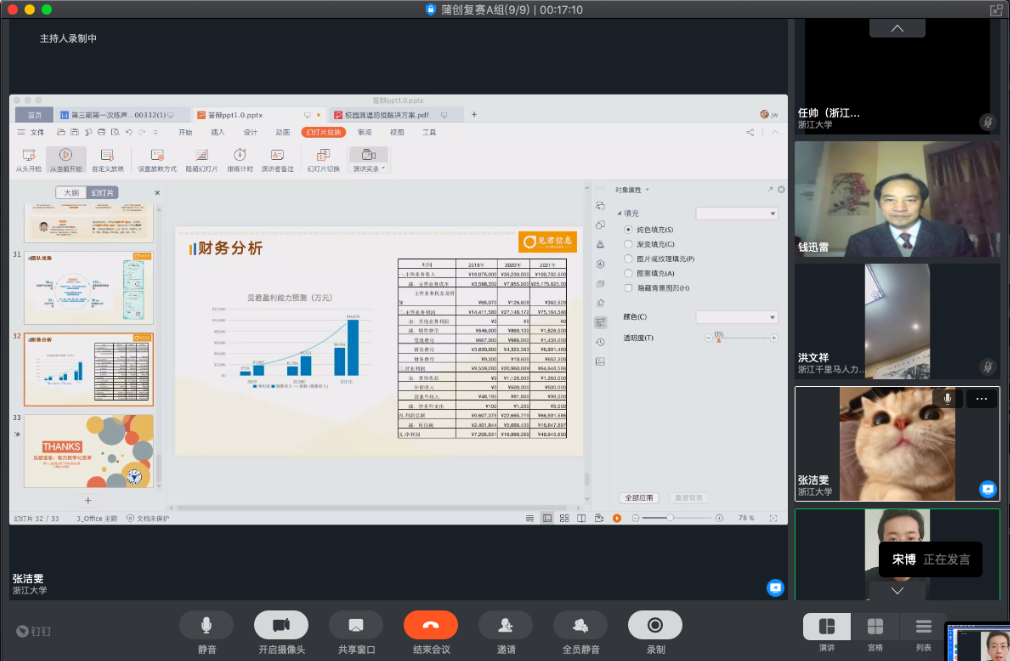
Task: Decrease transparency with minus button
Action: (x=709, y=338)
